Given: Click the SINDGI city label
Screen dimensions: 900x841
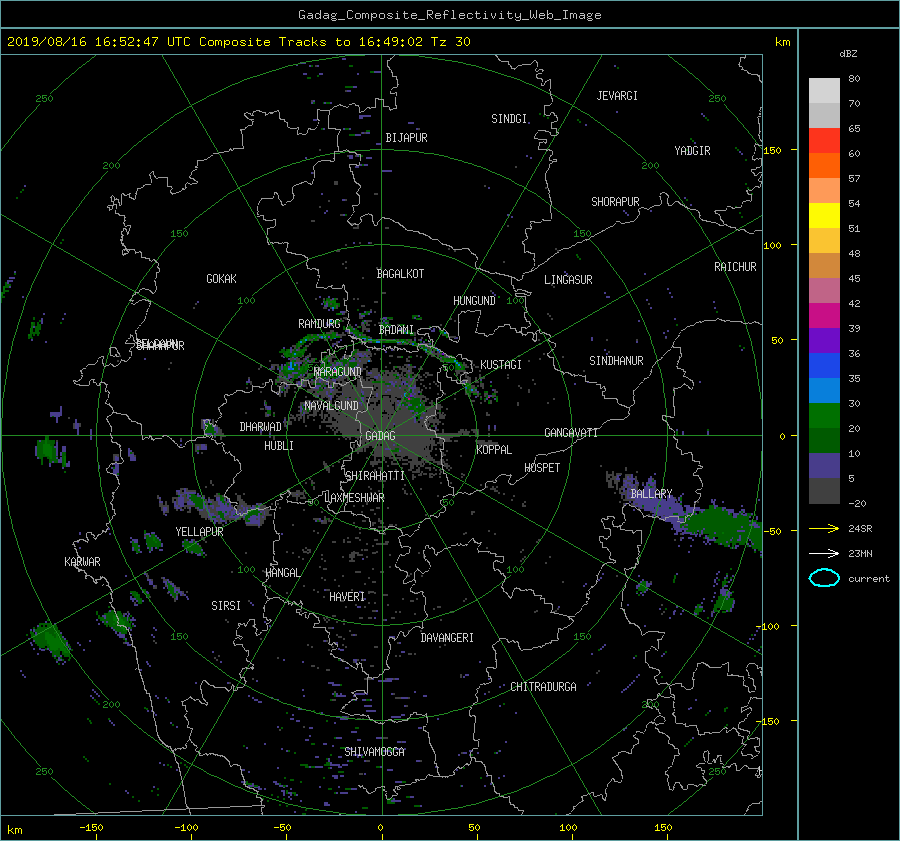Looking at the screenshot, I should tap(509, 119).
